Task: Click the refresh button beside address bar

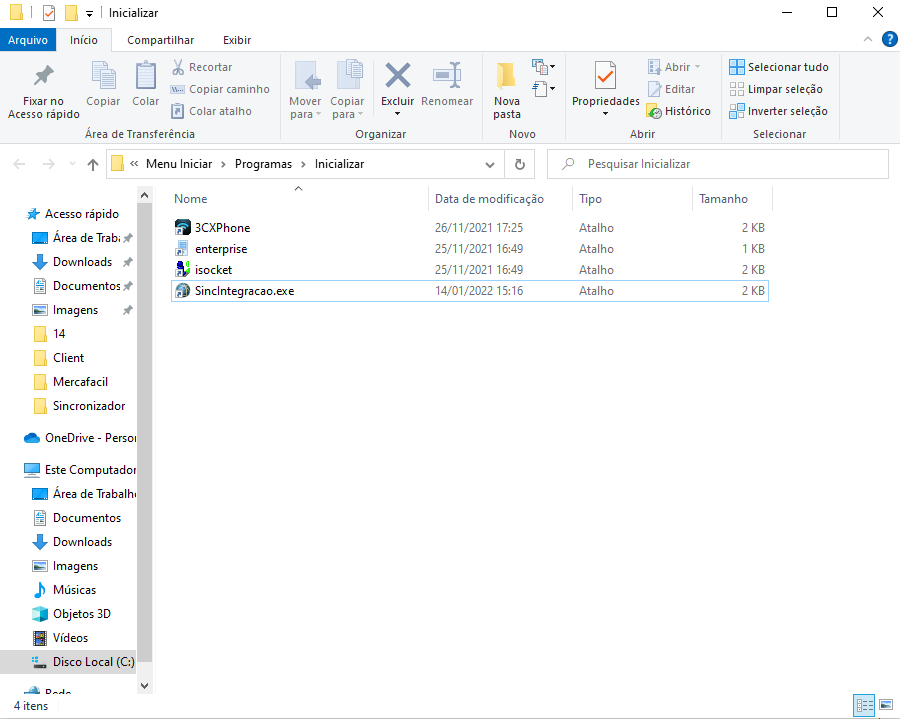Action: point(519,164)
